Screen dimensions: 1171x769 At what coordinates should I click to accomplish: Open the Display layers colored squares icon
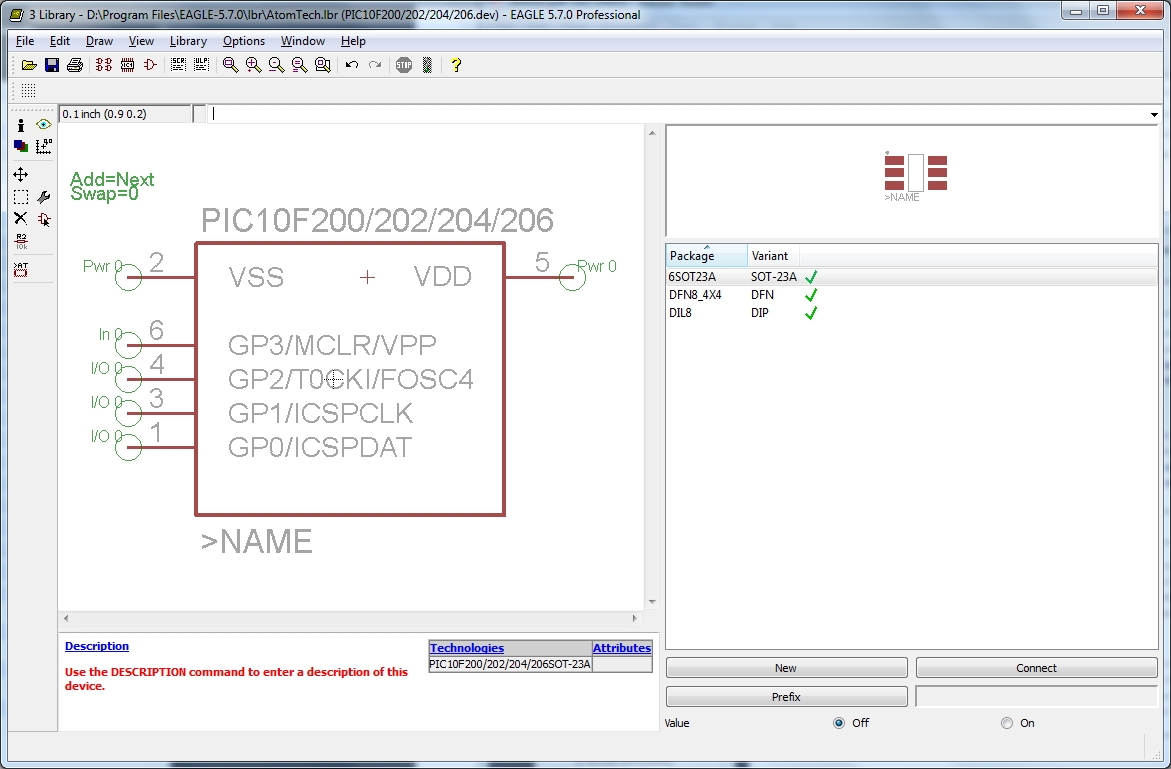click(x=21, y=146)
